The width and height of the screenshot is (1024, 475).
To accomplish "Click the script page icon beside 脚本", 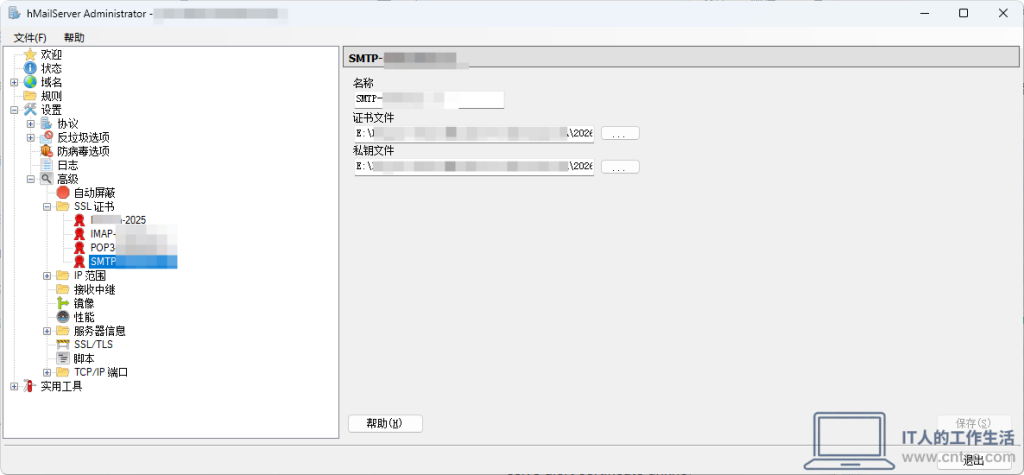I will pyautogui.click(x=63, y=358).
